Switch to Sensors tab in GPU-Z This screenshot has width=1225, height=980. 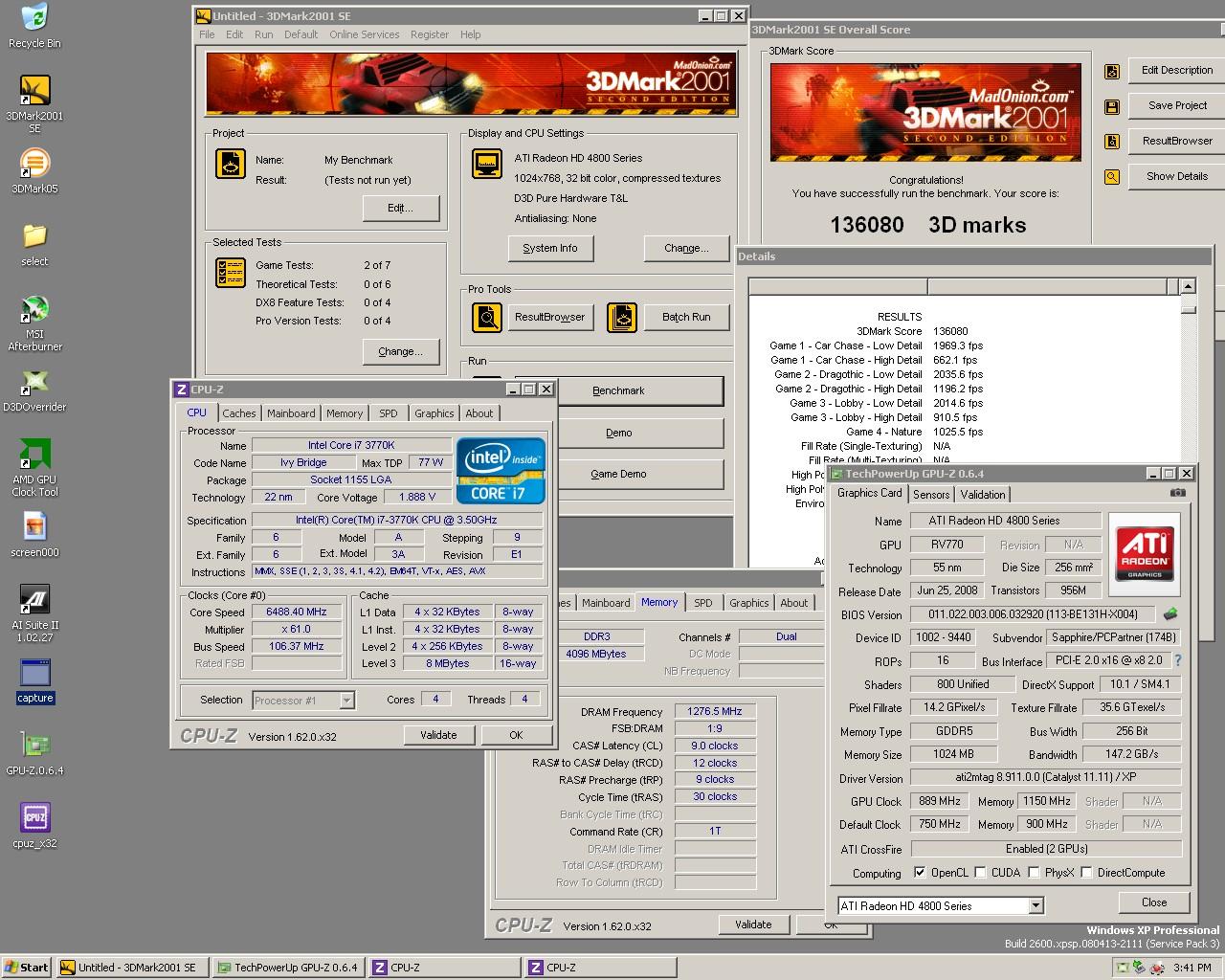point(931,495)
